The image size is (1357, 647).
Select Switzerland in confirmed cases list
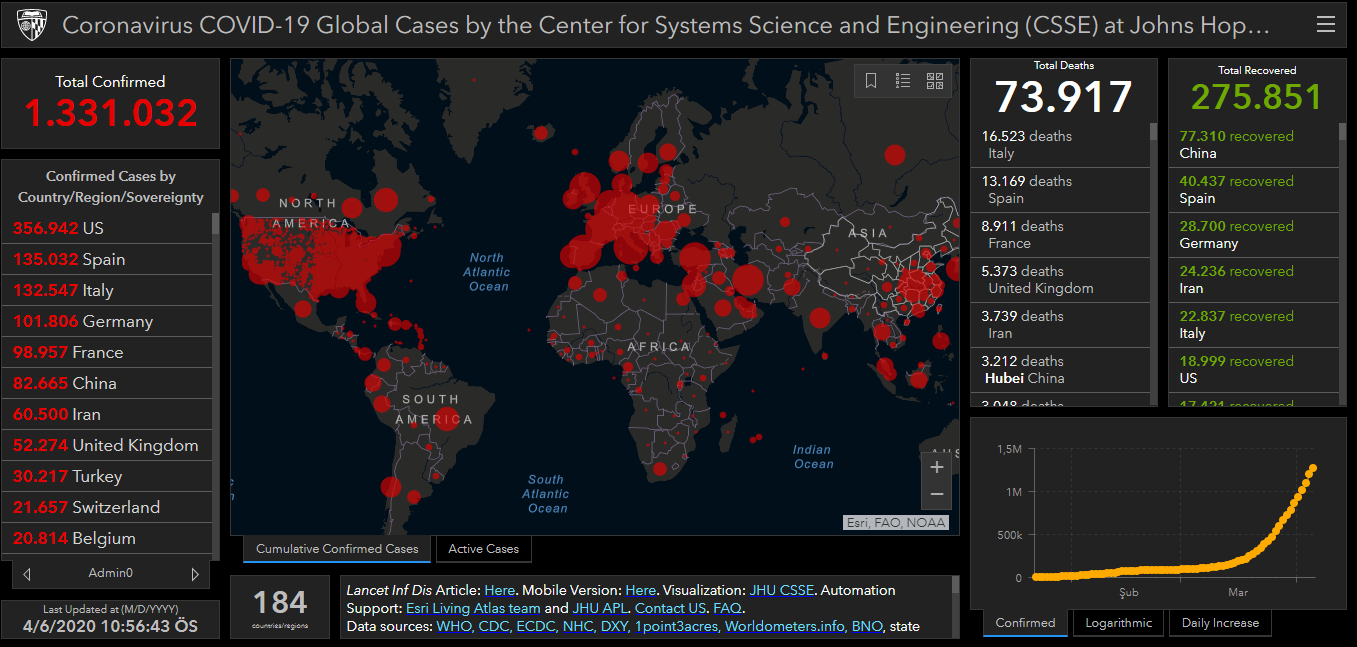107,507
